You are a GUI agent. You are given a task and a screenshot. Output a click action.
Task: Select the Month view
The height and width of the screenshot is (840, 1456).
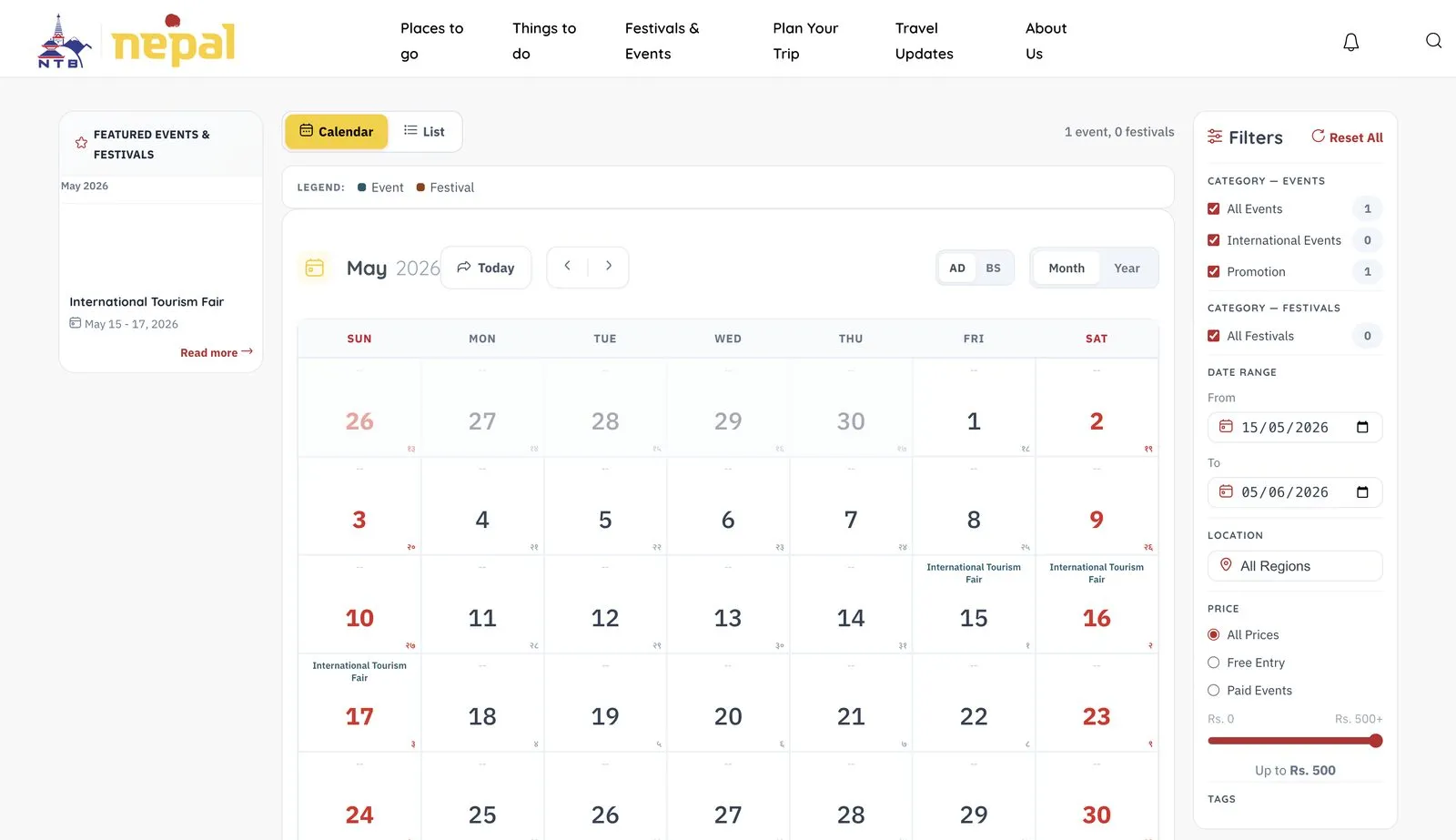[x=1067, y=268]
